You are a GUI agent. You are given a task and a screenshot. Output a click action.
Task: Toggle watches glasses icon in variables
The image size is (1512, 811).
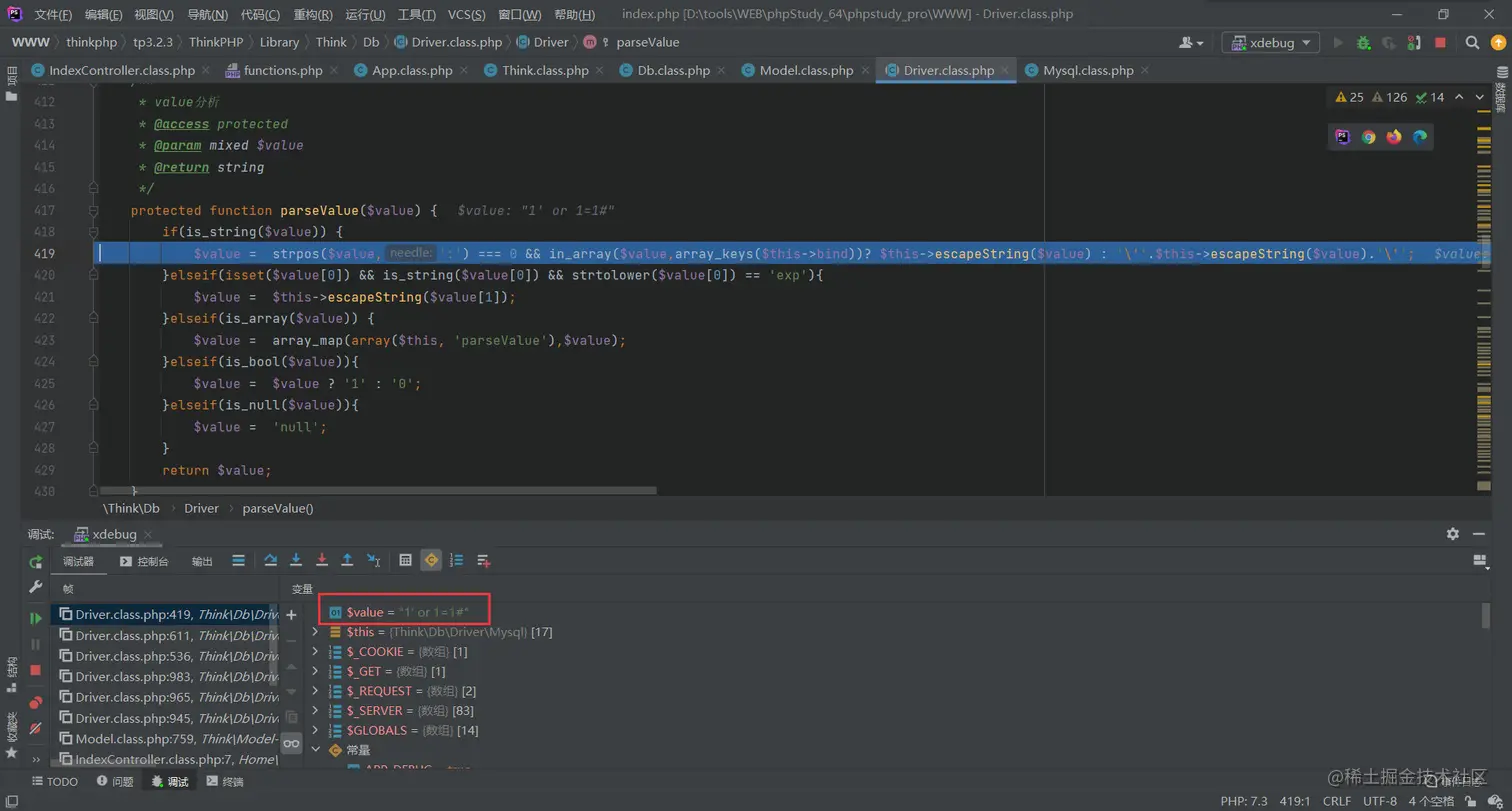[x=291, y=743]
